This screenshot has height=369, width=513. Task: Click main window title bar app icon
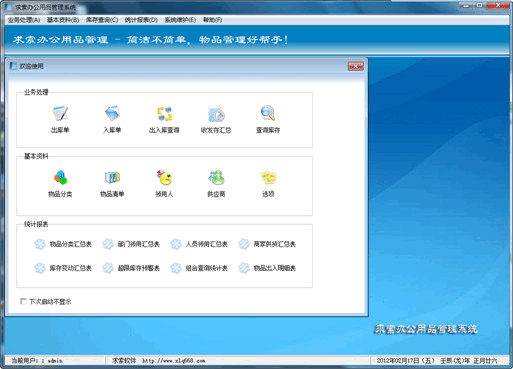coord(9,7)
